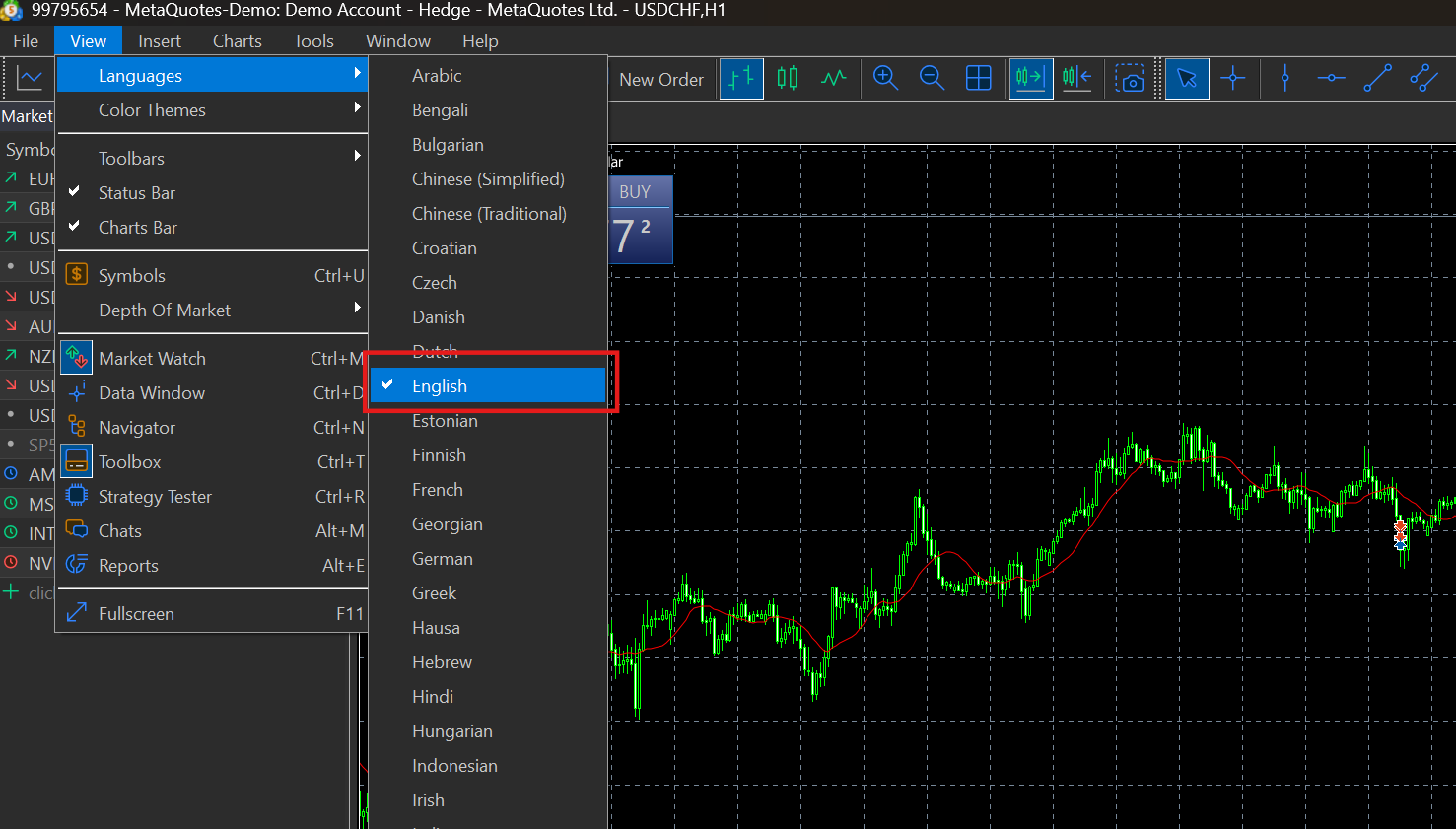This screenshot has height=829, width=1456.
Task: Switch chart to line chart mode
Action: [x=834, y=78]
